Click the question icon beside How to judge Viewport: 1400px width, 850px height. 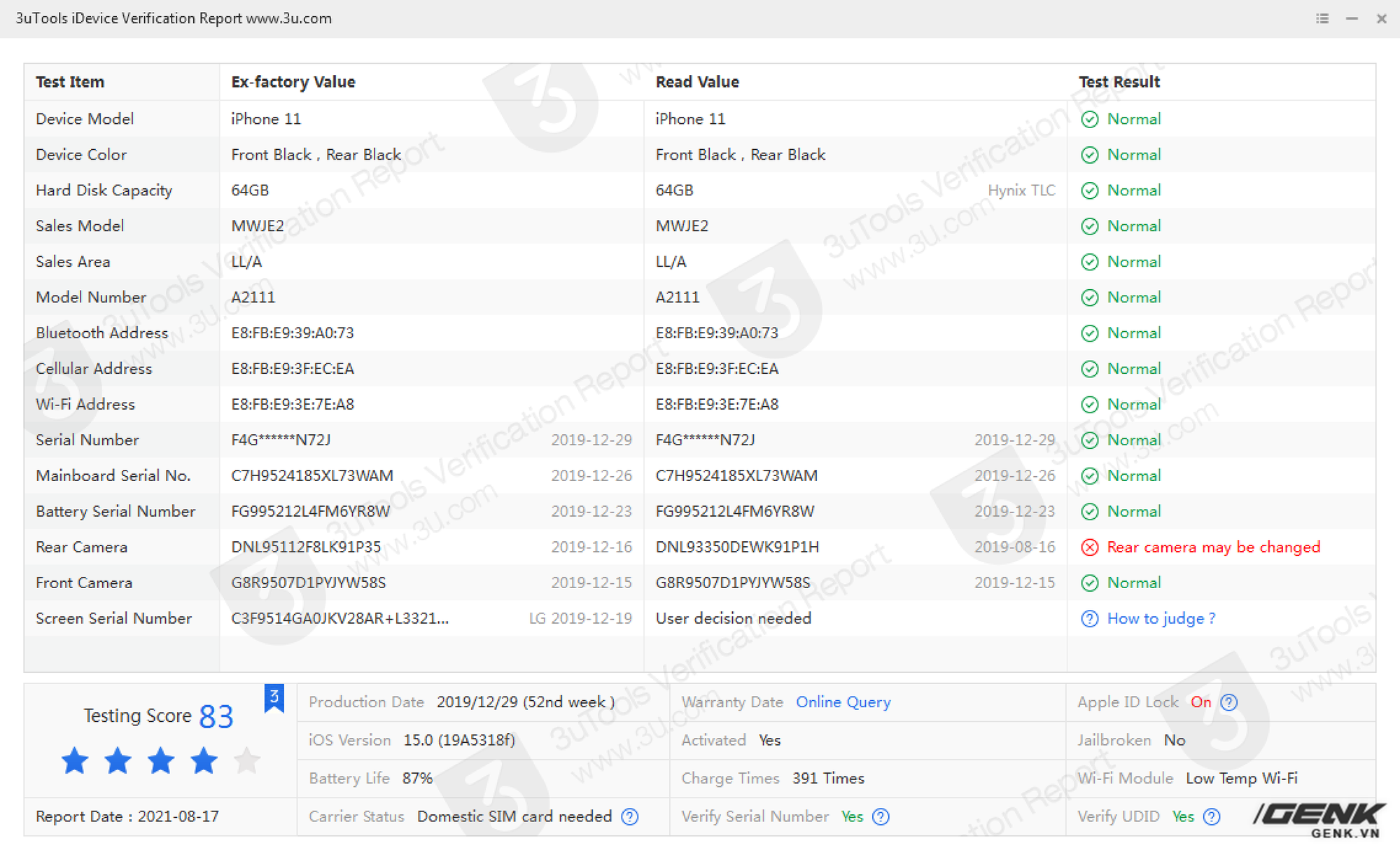[1089, 619]
